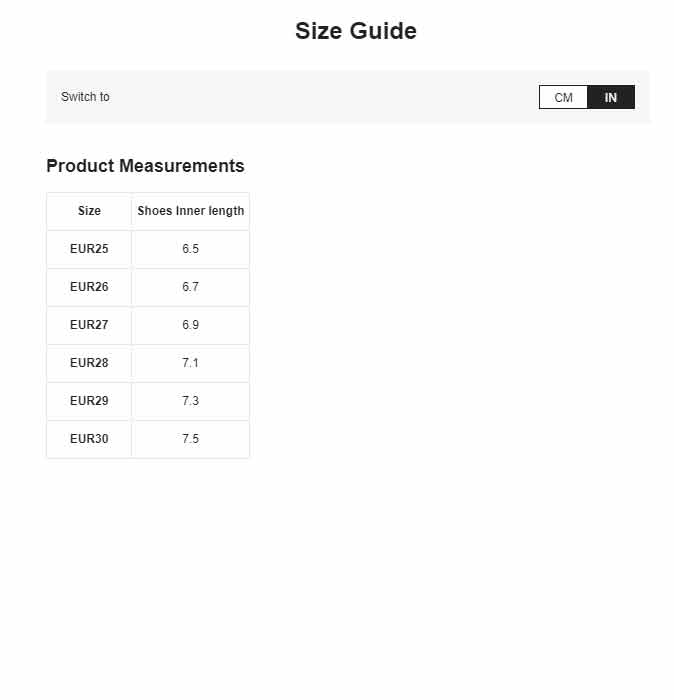
Task: Click the Switch to label
Action: [85, 97]
